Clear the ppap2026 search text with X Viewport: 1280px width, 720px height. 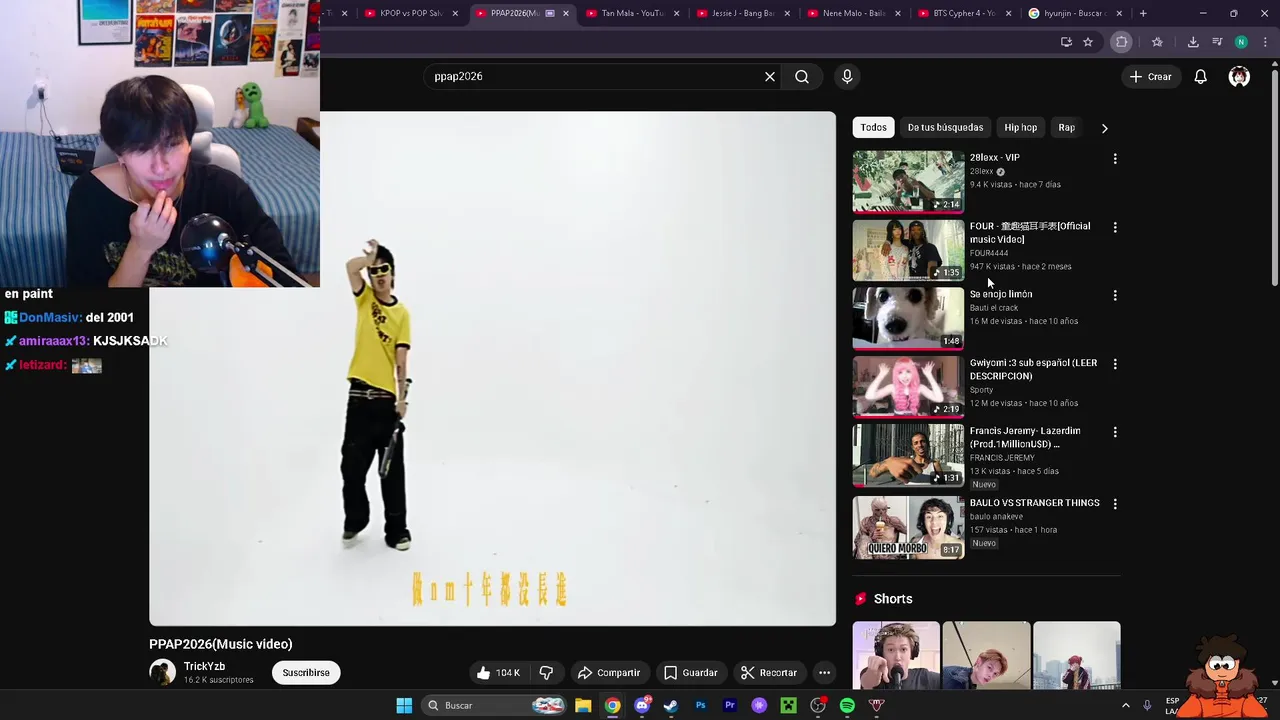(770, 77)
